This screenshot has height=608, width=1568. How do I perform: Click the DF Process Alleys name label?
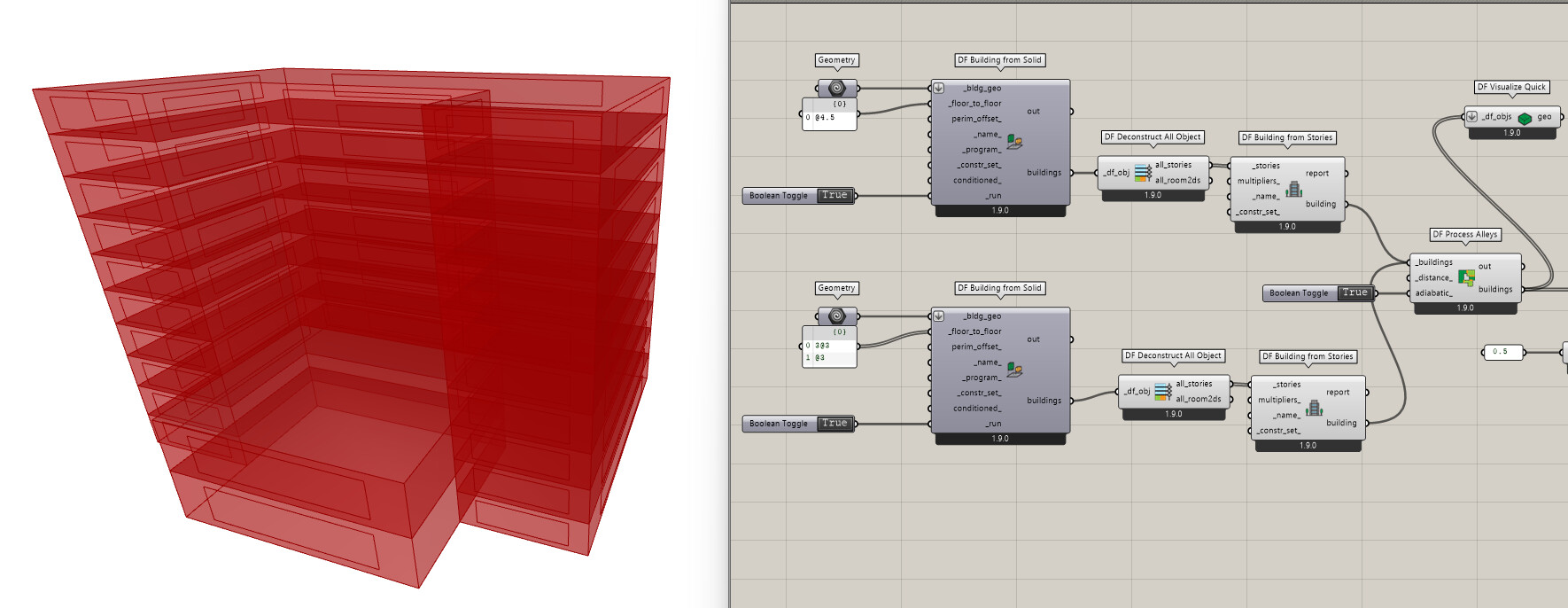click(x=1464, y=235)
